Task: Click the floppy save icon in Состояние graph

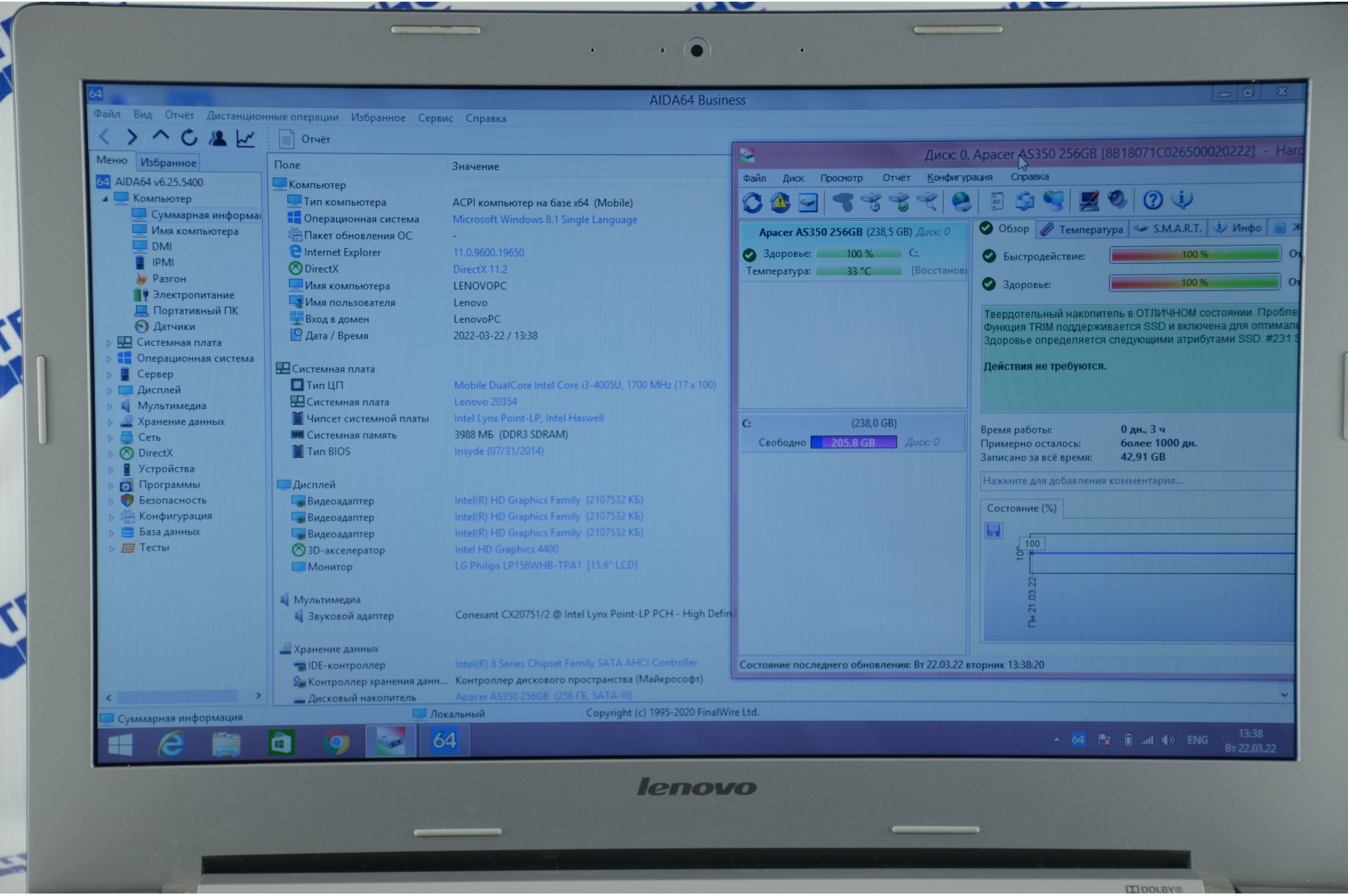Action: (994, 531)
